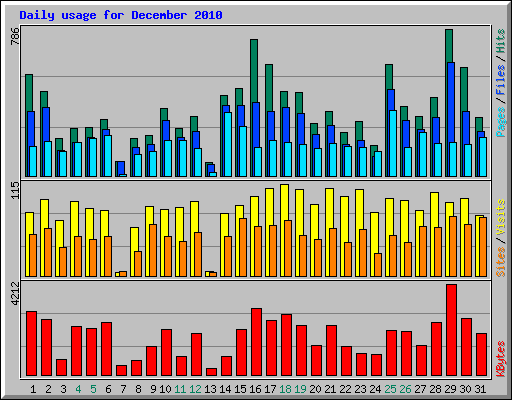Select the green Hits bar for day 1

[29, 93]
